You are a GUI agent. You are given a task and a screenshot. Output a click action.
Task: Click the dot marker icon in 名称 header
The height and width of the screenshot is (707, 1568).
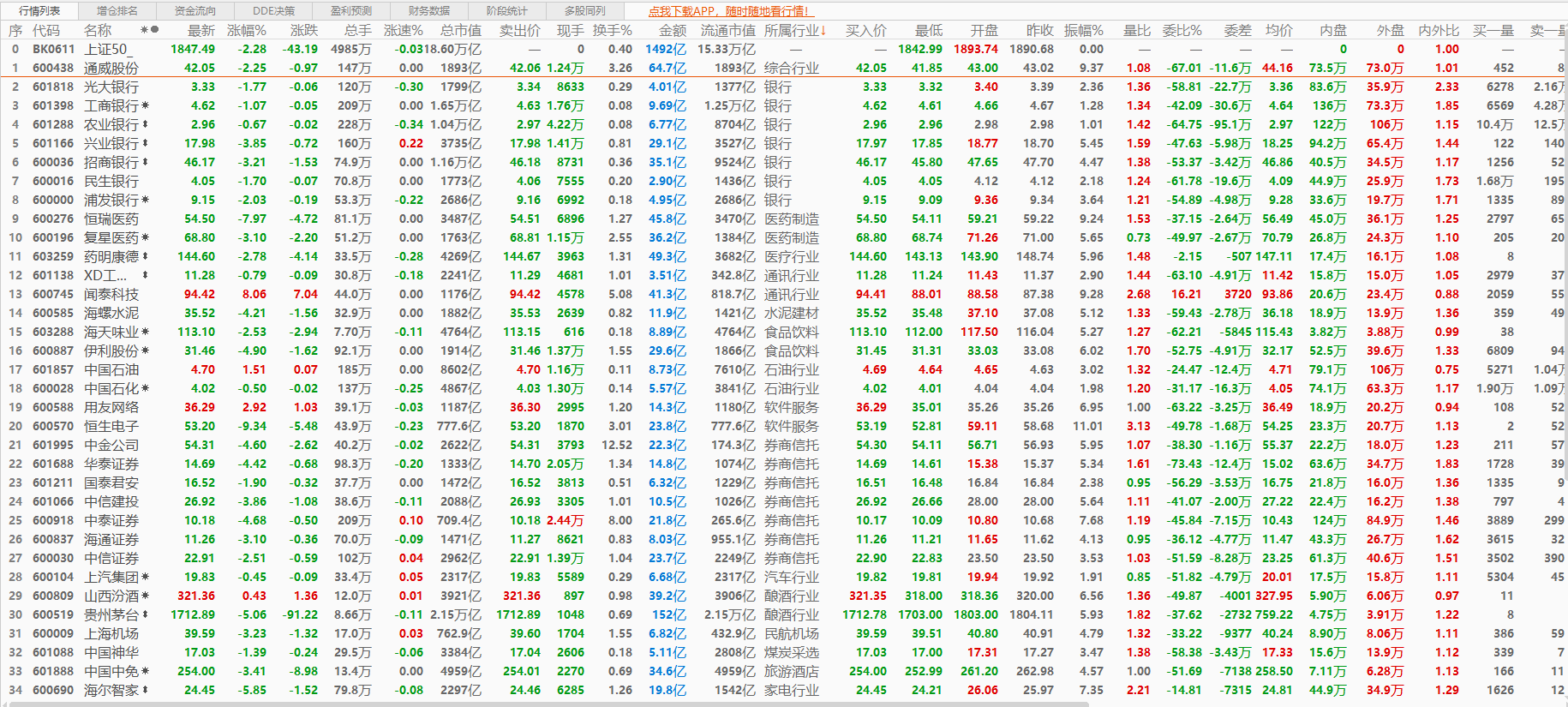click(155, 30)
